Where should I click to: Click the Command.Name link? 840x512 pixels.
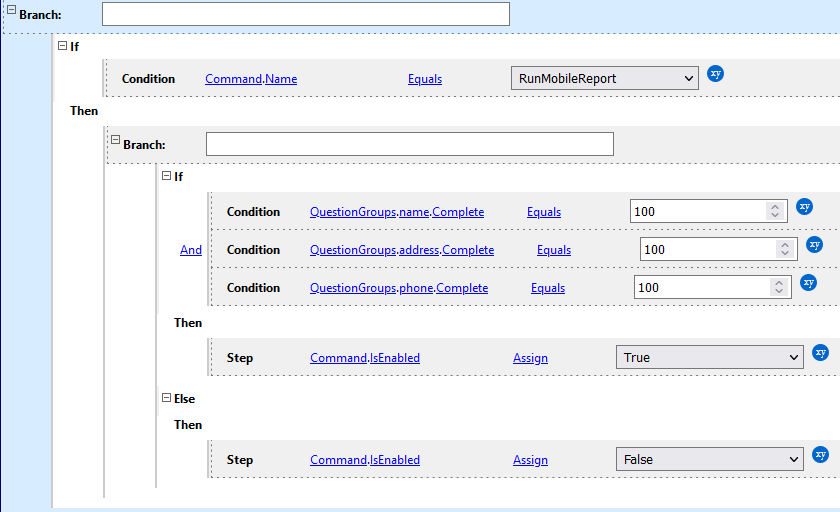[x=251, y=79]
